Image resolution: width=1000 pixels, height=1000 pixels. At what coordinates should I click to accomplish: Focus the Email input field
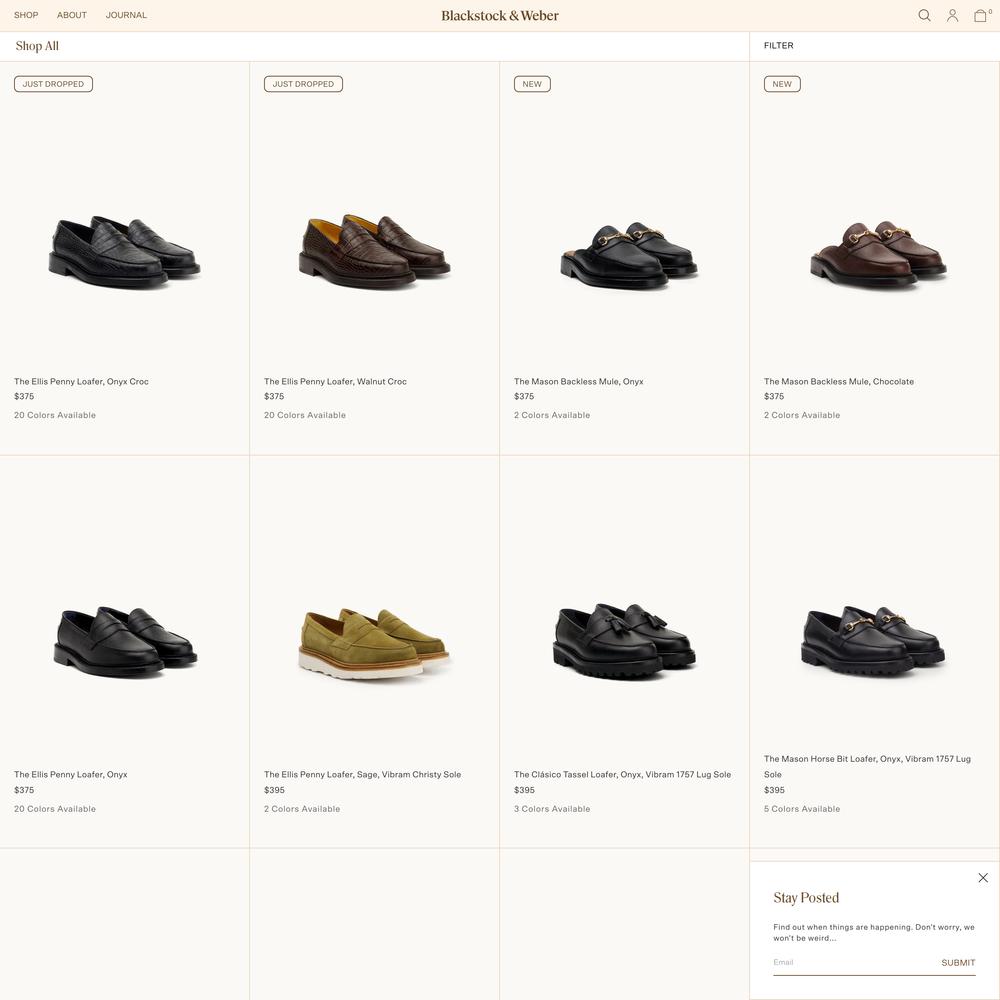855,962
